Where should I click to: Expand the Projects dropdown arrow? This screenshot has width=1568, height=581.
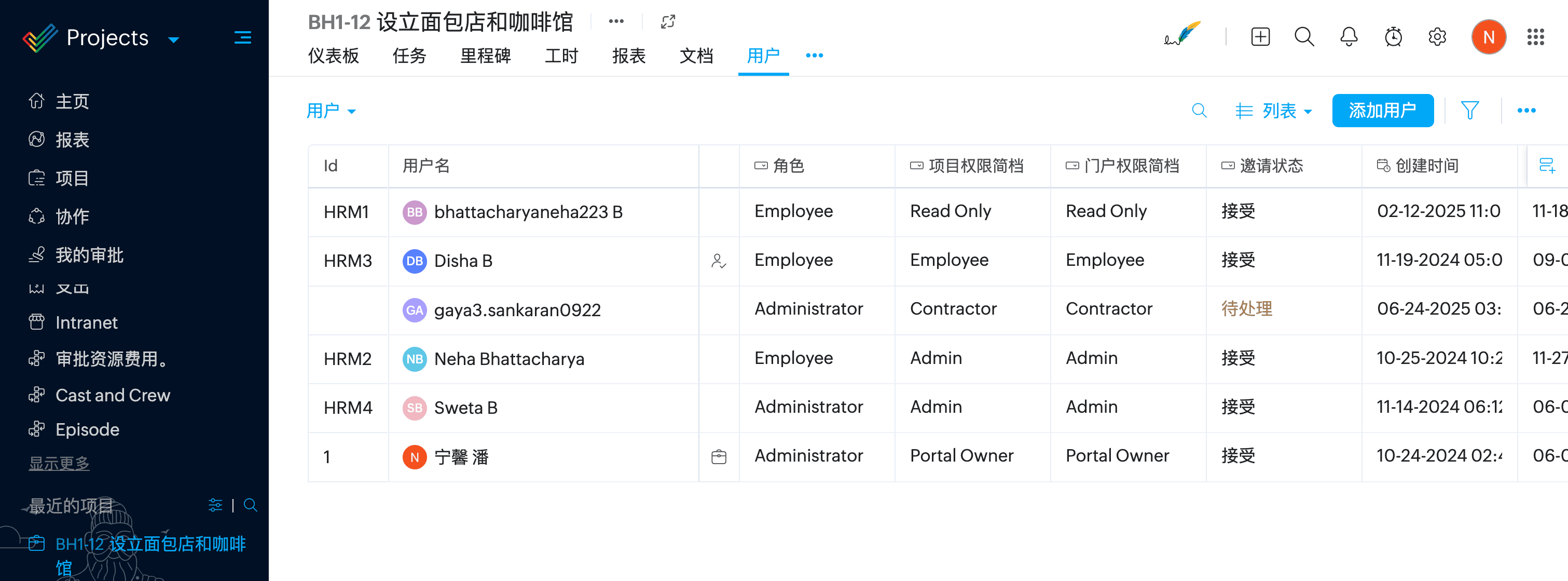click(173, 40)
